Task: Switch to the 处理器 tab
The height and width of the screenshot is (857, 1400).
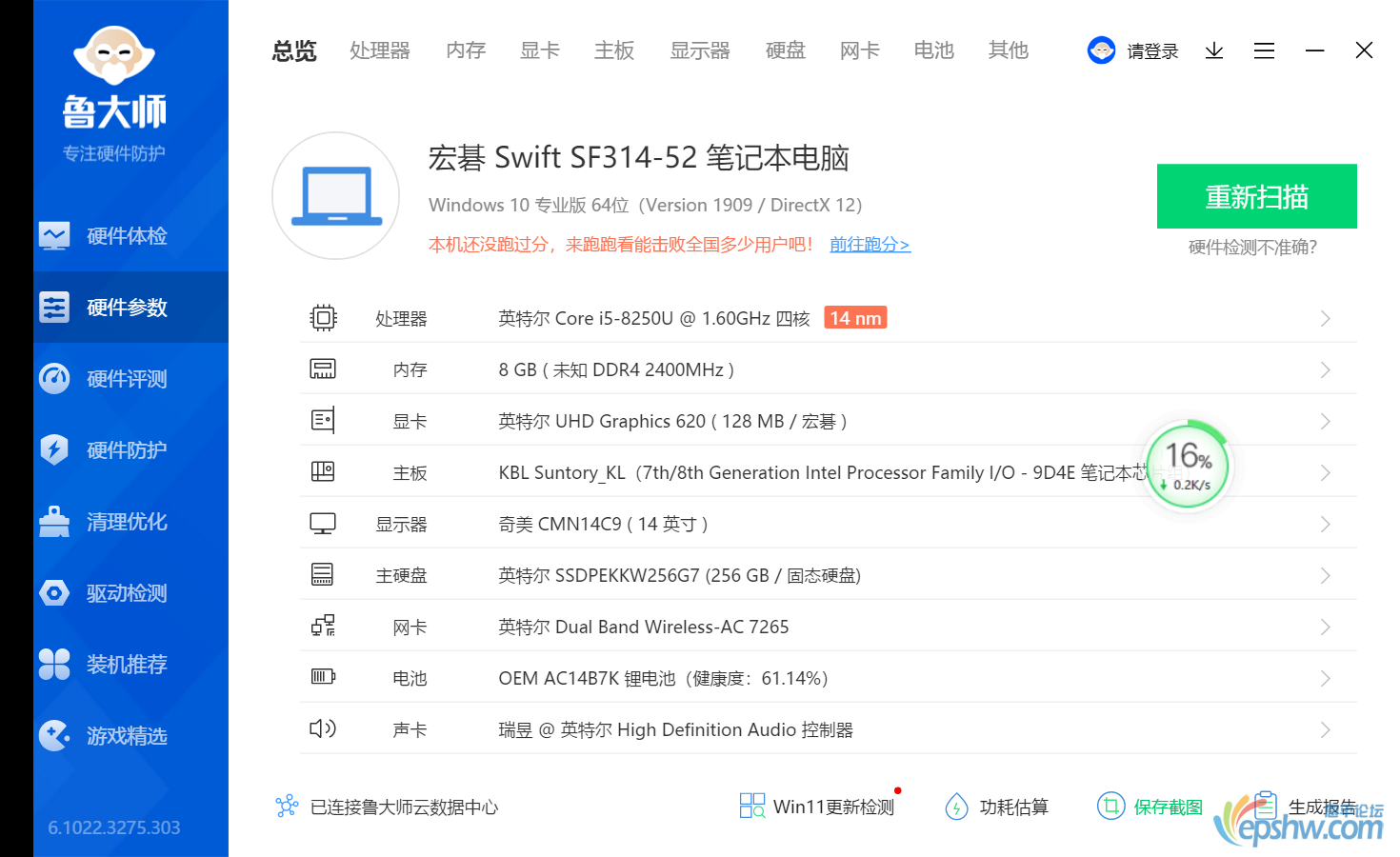Action: point(380,50)
